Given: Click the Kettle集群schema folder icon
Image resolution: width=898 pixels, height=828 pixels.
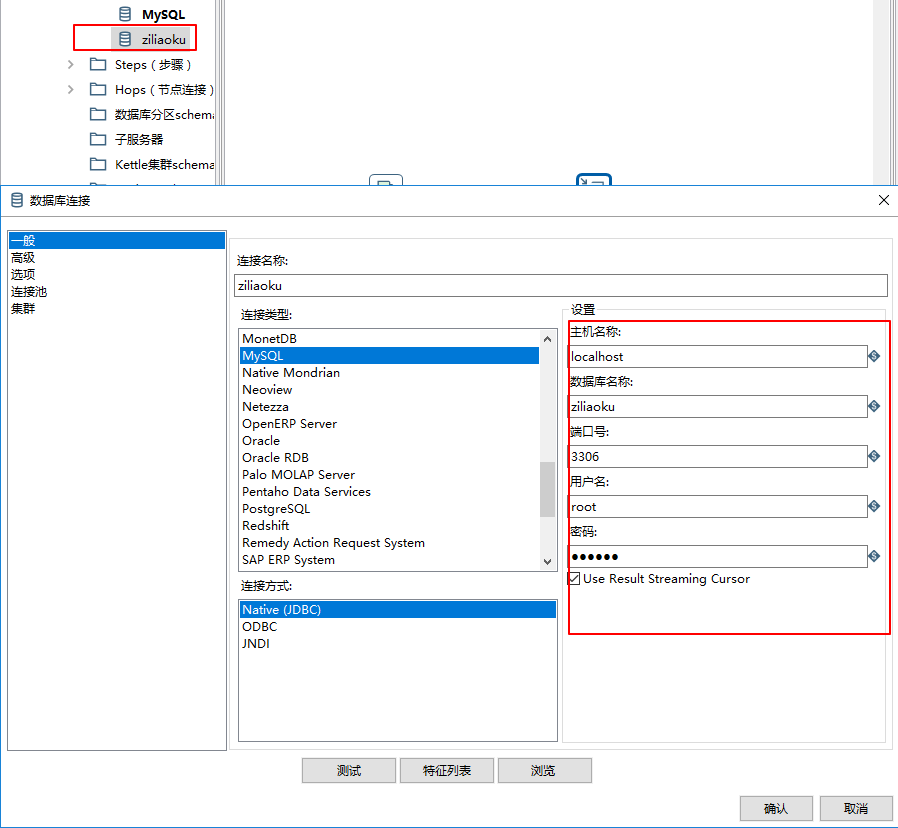Looking at the screenshot, I should (x=98, y=164).
